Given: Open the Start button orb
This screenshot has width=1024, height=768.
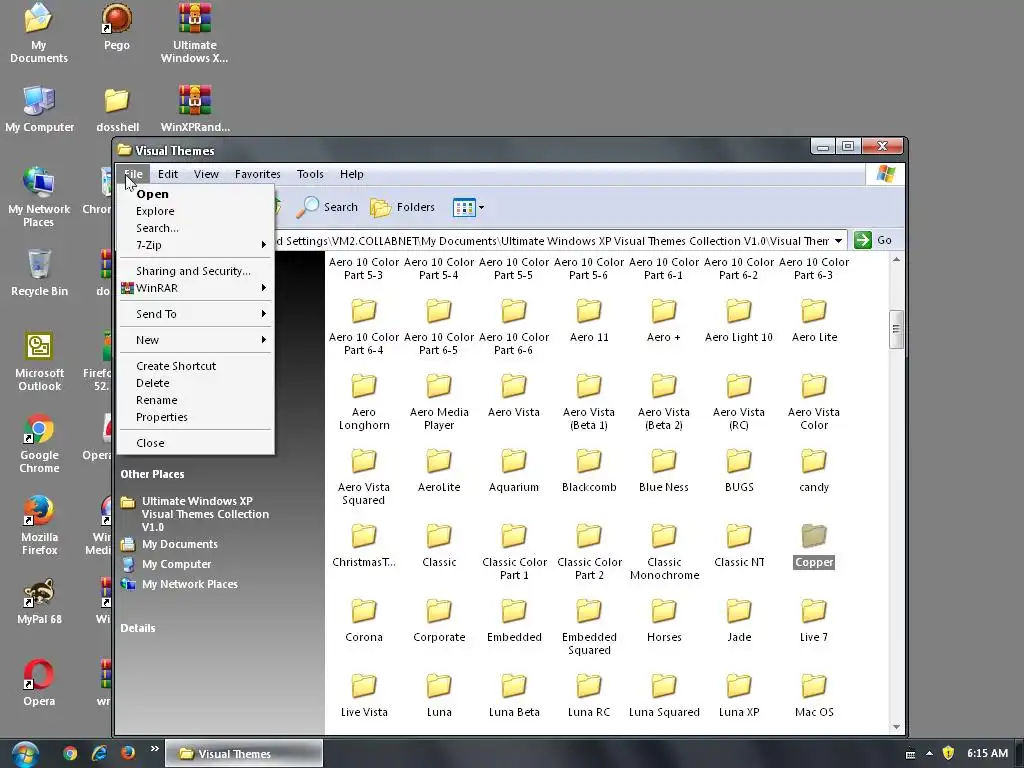Looking at the screenshot, I should click(25, 754).
